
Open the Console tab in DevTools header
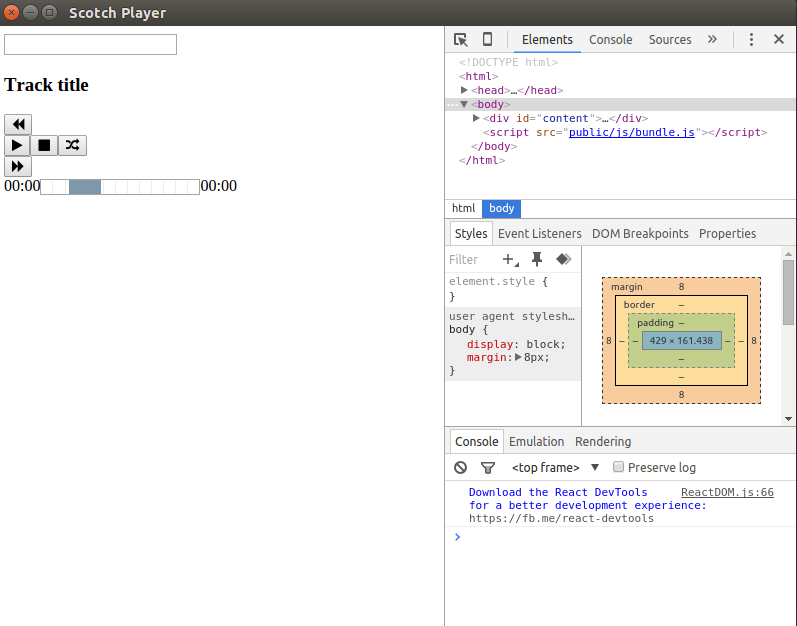point(610,40)
